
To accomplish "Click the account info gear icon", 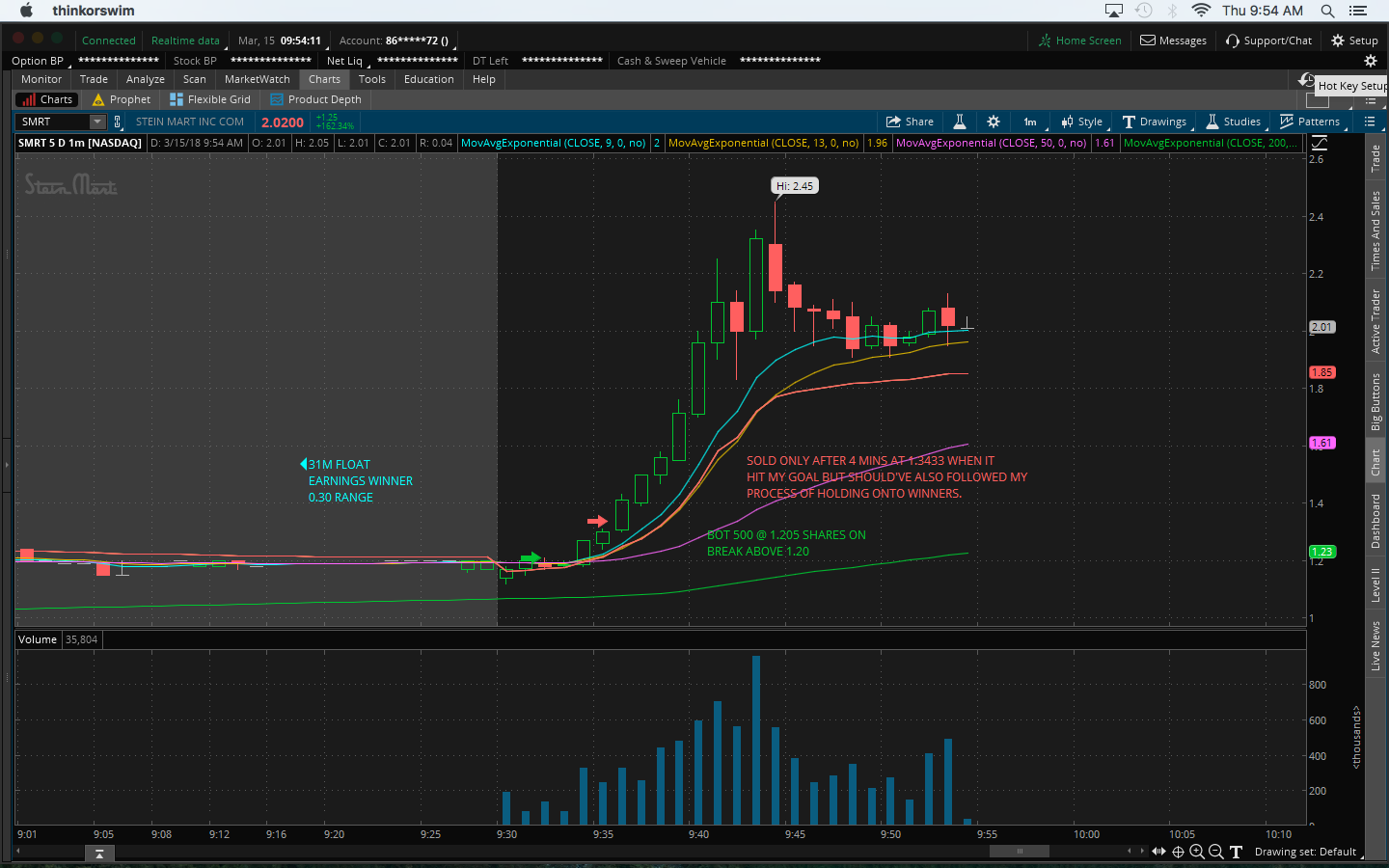I will tap(1370, 61).
